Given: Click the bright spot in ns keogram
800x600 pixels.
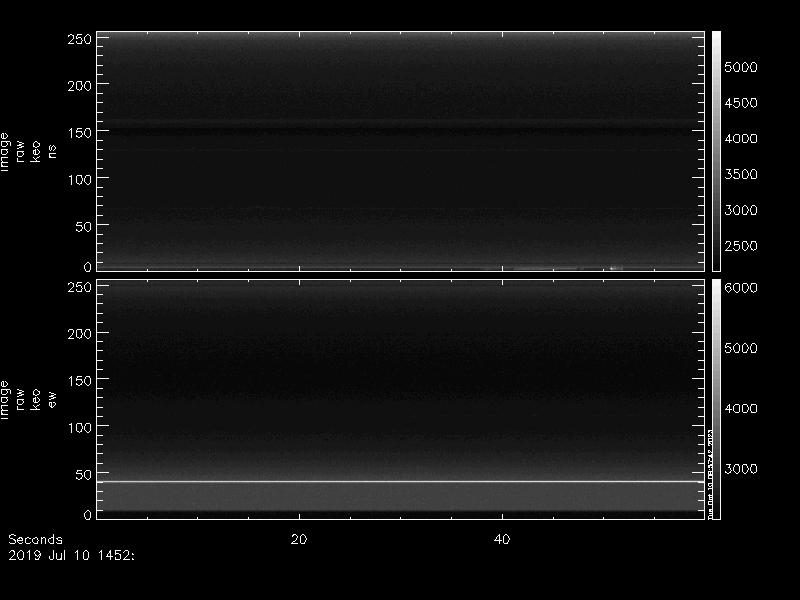Looking at the screenshot, I should coord(616,267).
